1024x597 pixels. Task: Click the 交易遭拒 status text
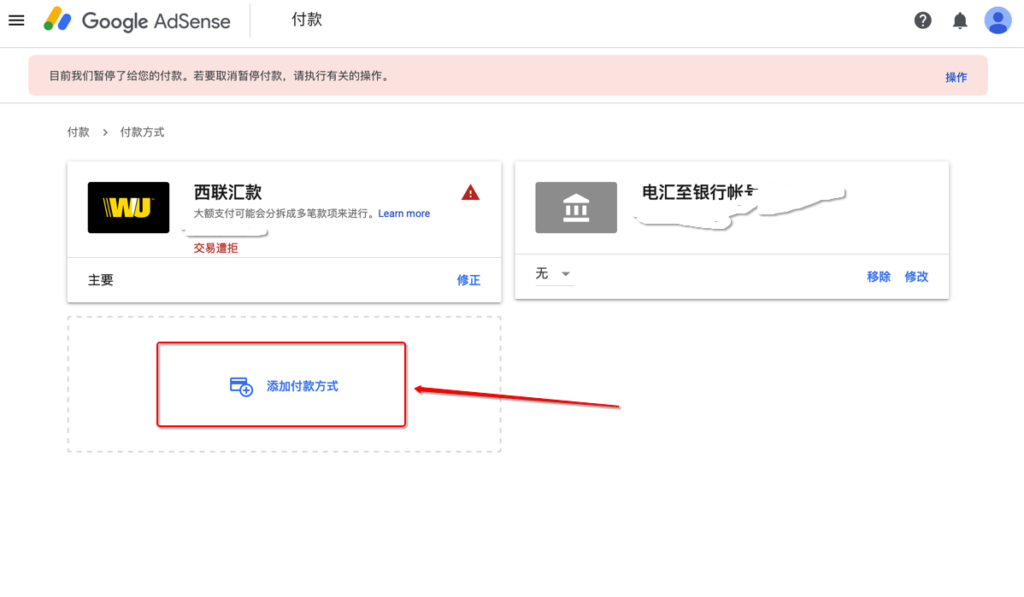[x=216, y=248]
